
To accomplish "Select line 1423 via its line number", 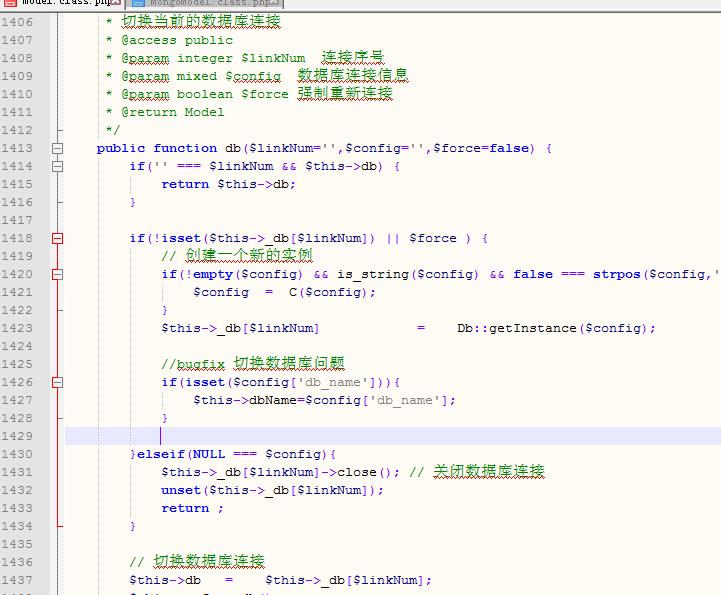I will [17, 328].
